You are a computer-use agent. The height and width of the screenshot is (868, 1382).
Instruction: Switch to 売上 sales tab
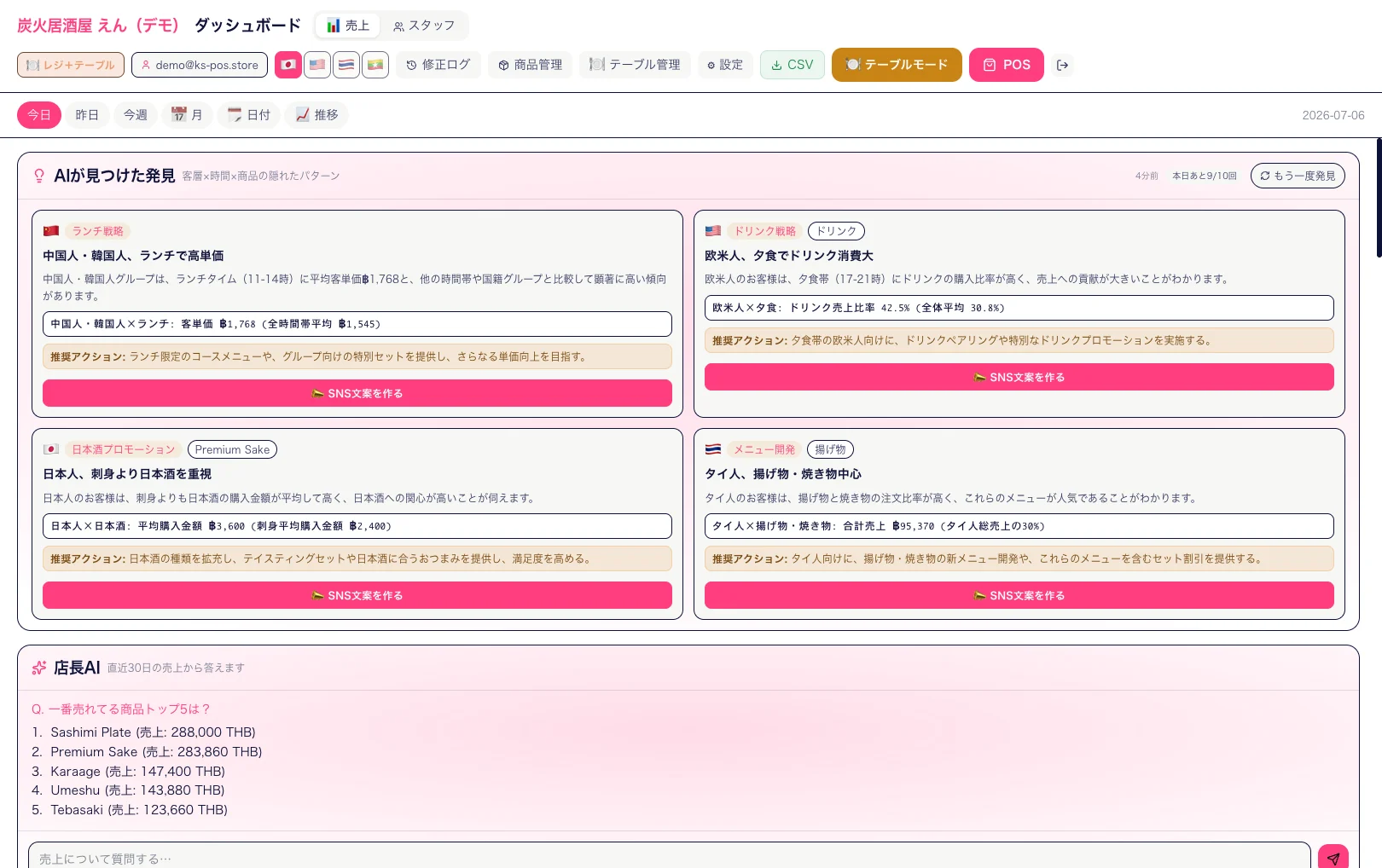point(348,26)
